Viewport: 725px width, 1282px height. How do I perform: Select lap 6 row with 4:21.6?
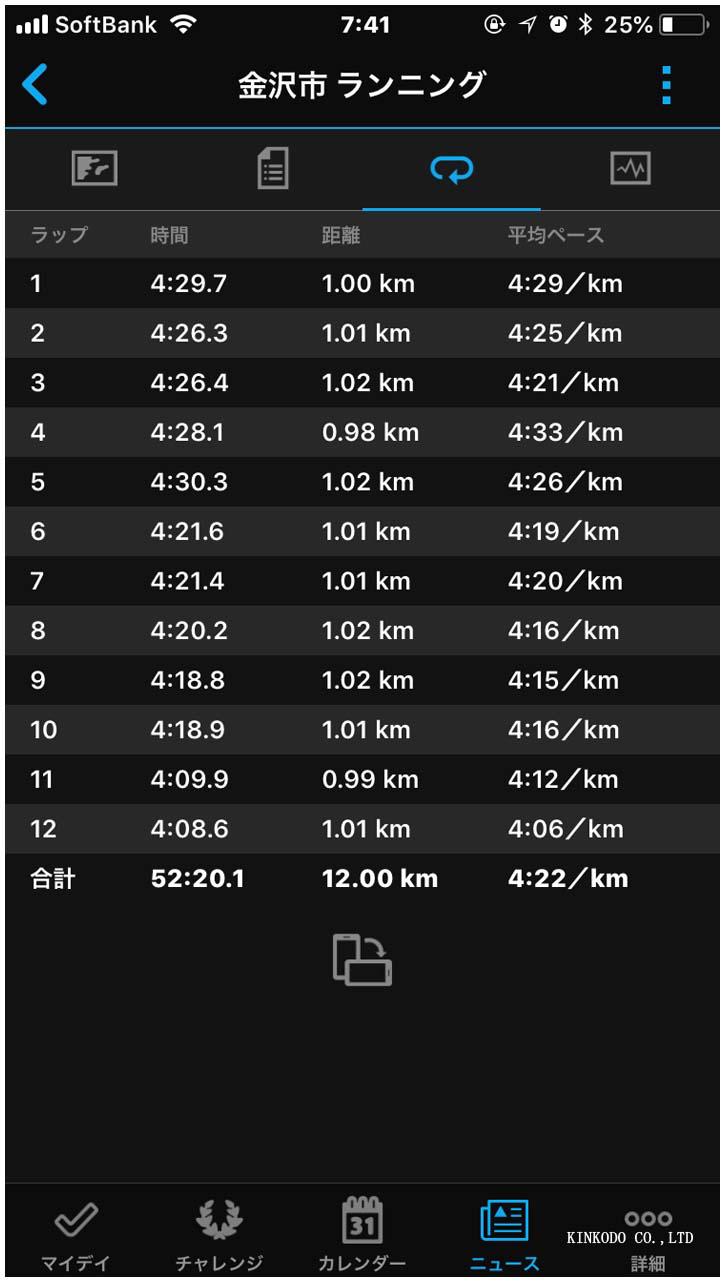click(362, 531)
